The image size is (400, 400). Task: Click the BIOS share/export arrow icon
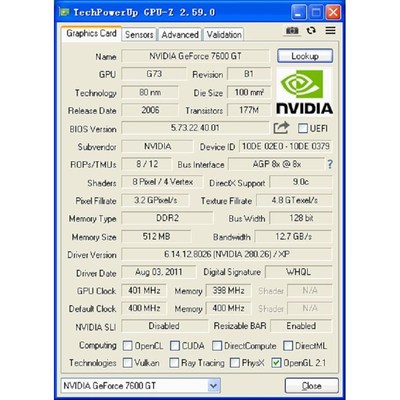(x=281, y=128)
